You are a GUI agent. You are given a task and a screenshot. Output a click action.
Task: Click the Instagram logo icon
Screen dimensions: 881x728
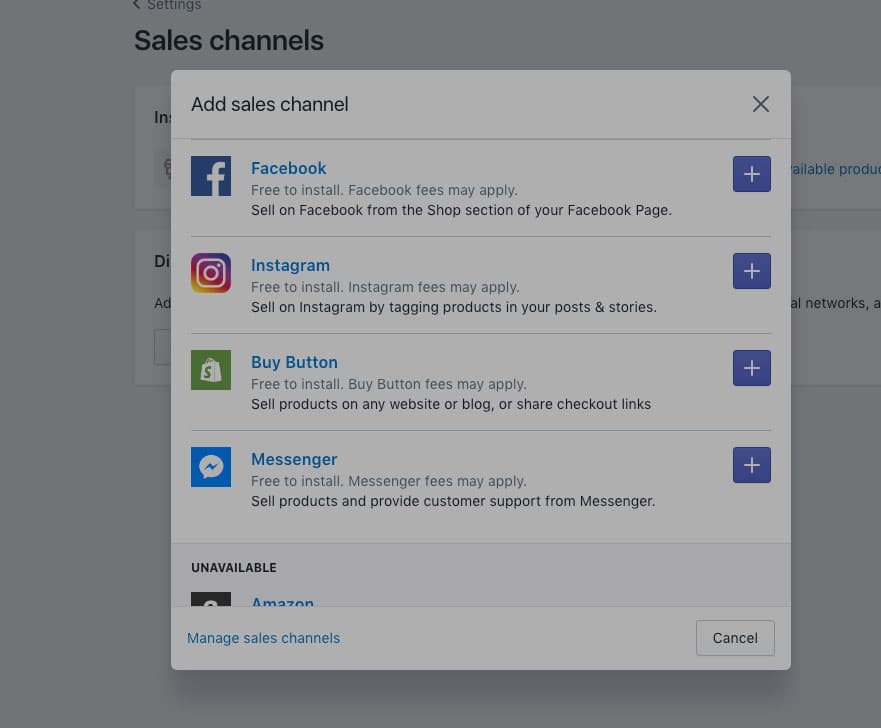[x=211, y=273]
